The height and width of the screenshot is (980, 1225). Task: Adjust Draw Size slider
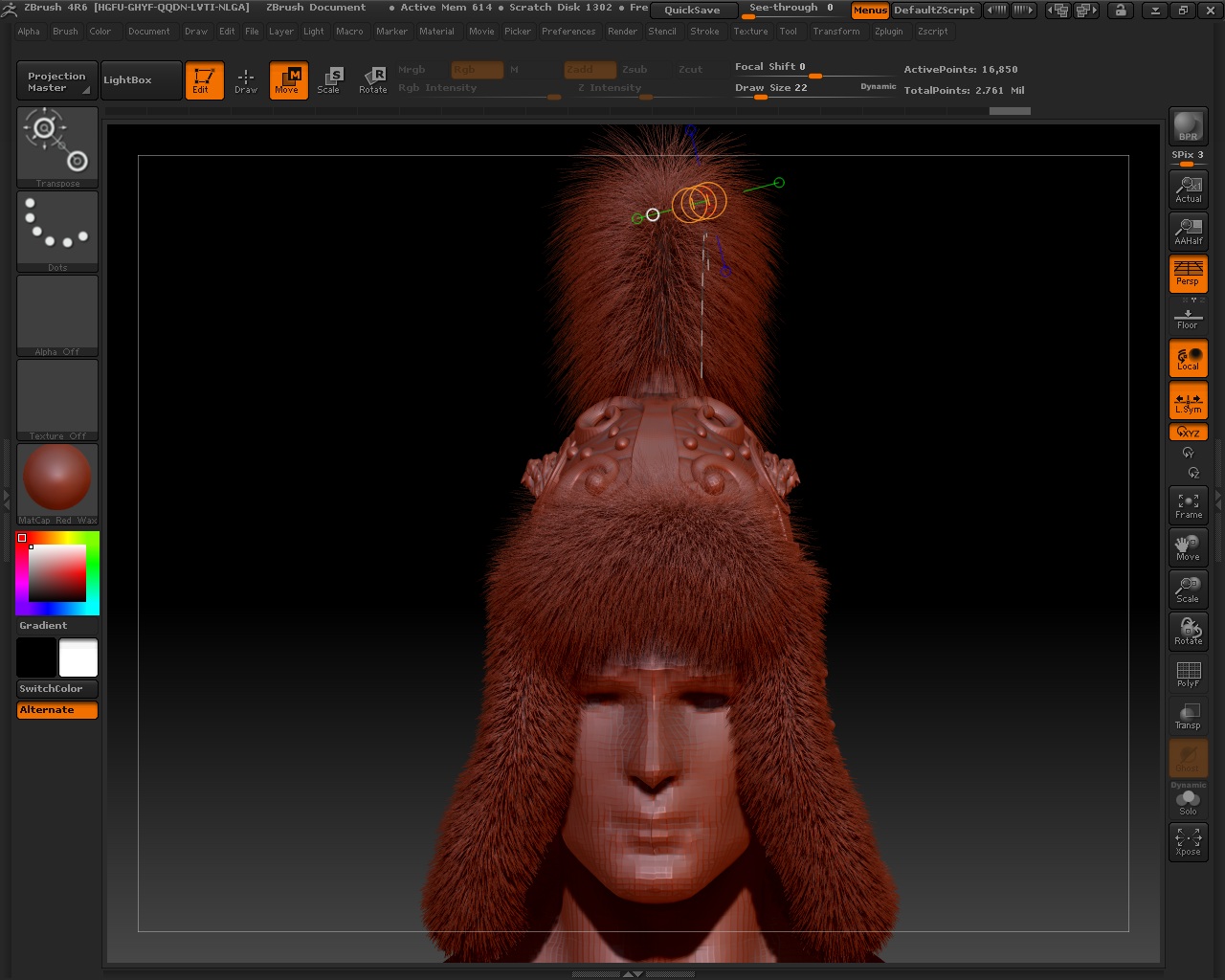point(796,89)
